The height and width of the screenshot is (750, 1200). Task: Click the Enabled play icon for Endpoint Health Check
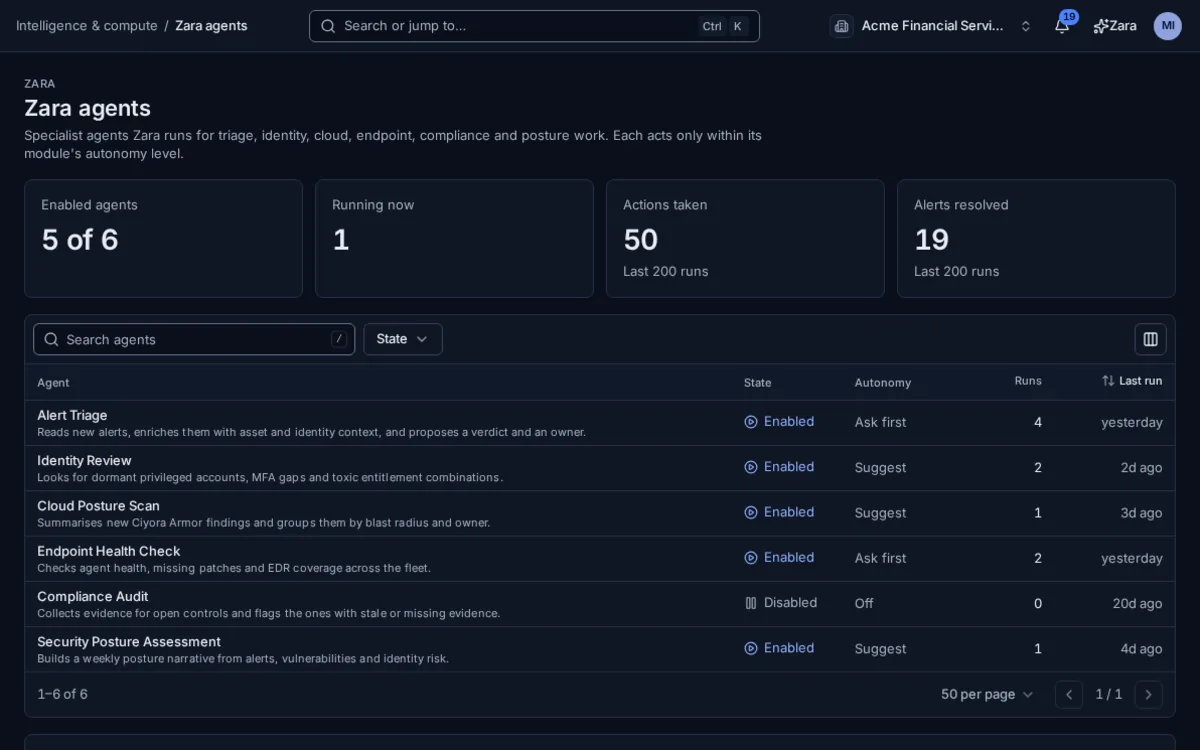[x=751, y=558]
